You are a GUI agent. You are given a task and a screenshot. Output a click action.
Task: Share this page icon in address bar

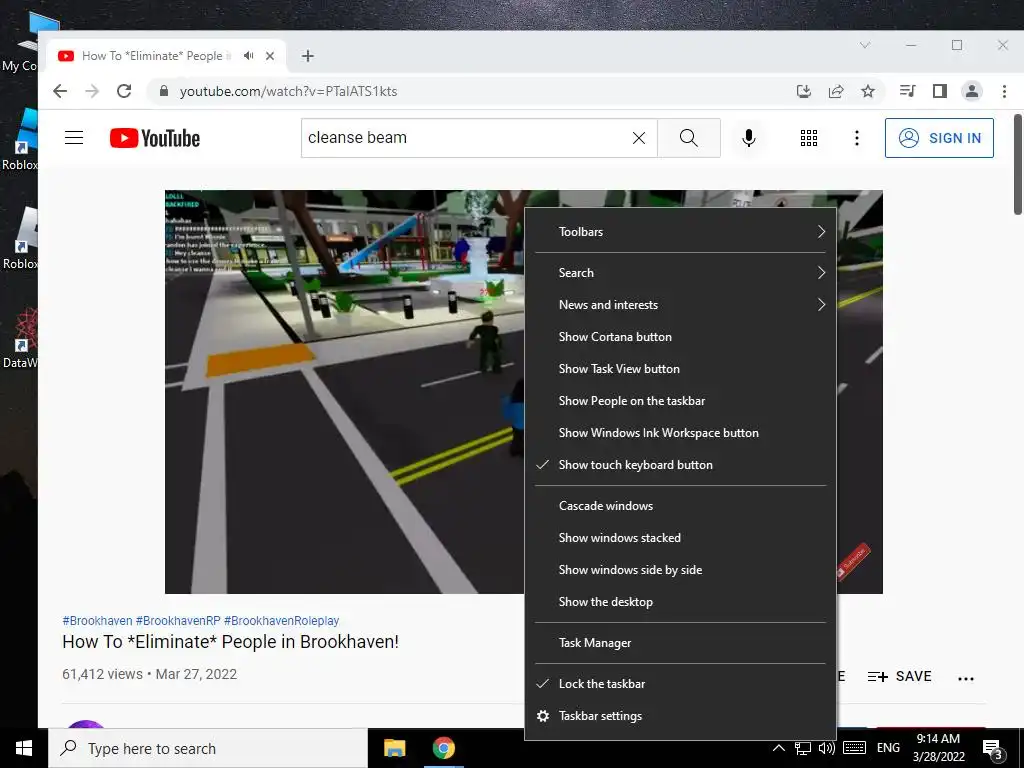836,91
